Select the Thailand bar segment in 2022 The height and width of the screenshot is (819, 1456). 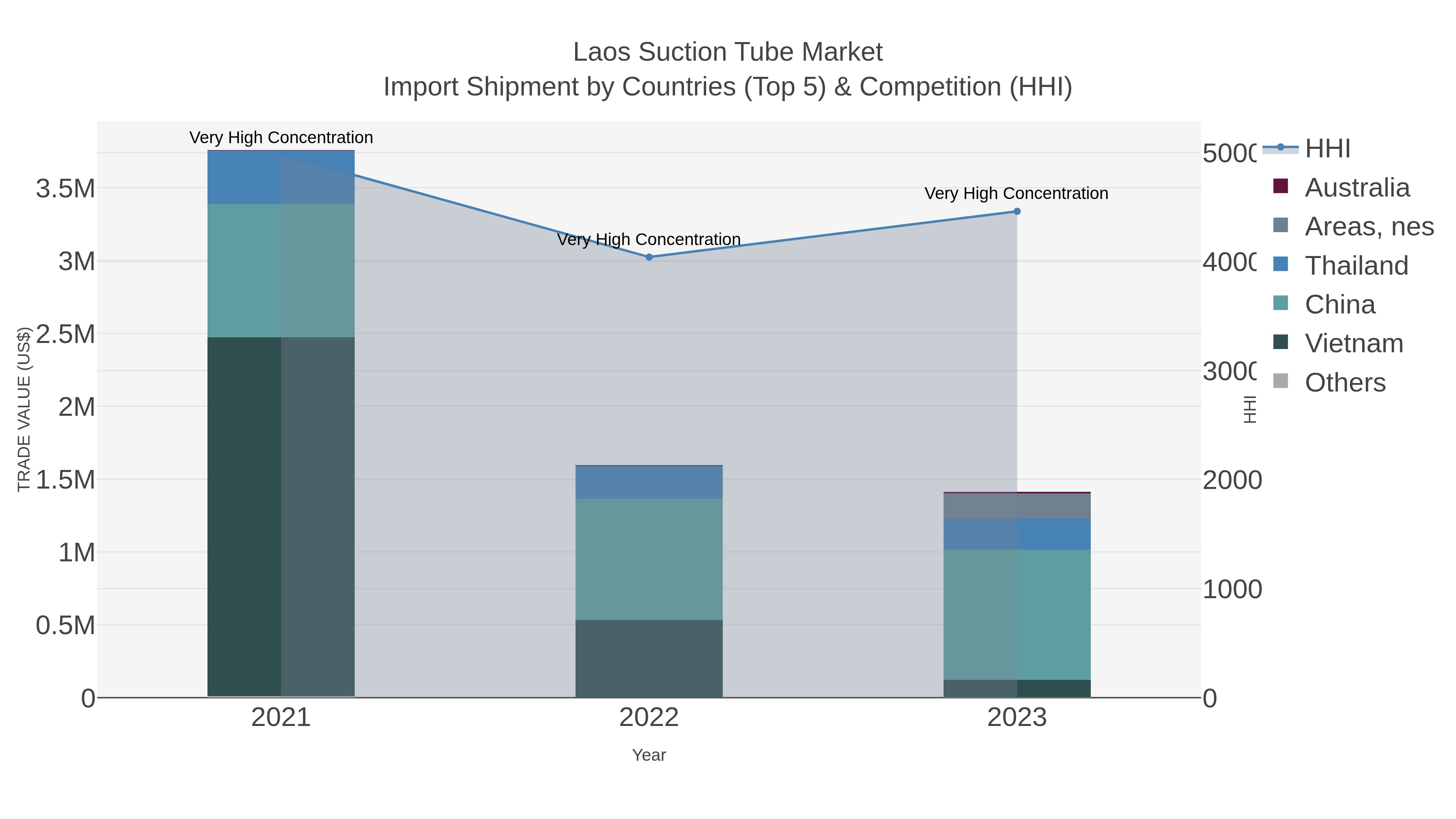[649, 483]
